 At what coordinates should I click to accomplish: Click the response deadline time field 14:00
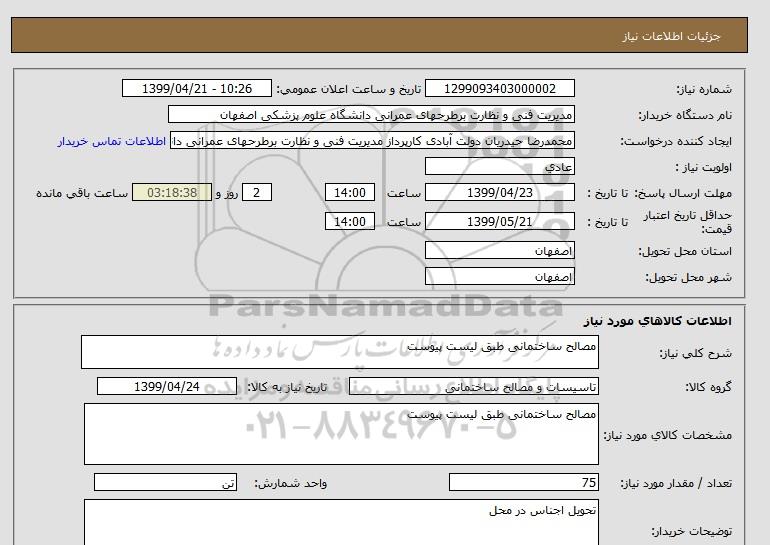pyautogui.click(x=350, y=192)
